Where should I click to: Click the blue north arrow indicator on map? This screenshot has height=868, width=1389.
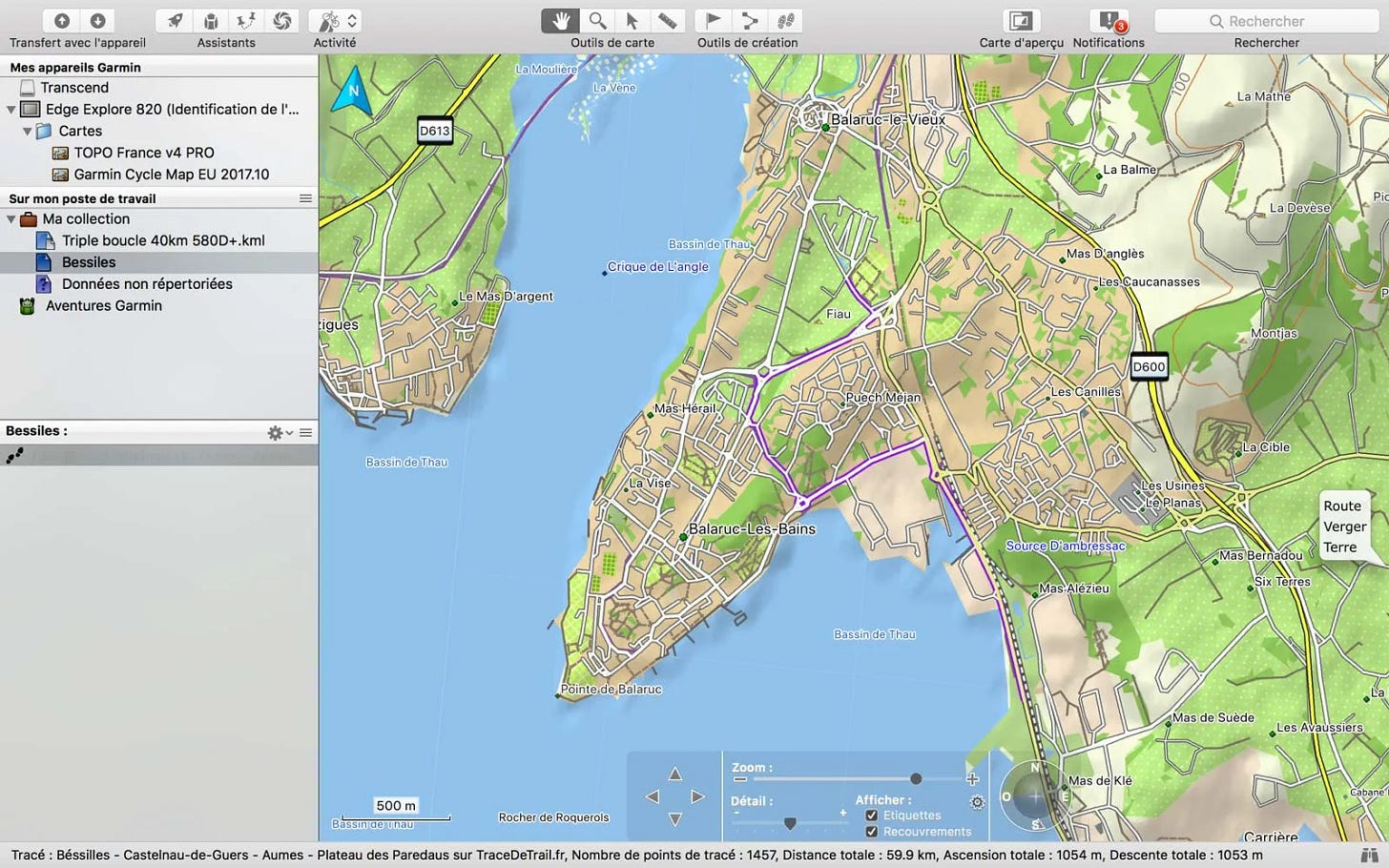352,91
